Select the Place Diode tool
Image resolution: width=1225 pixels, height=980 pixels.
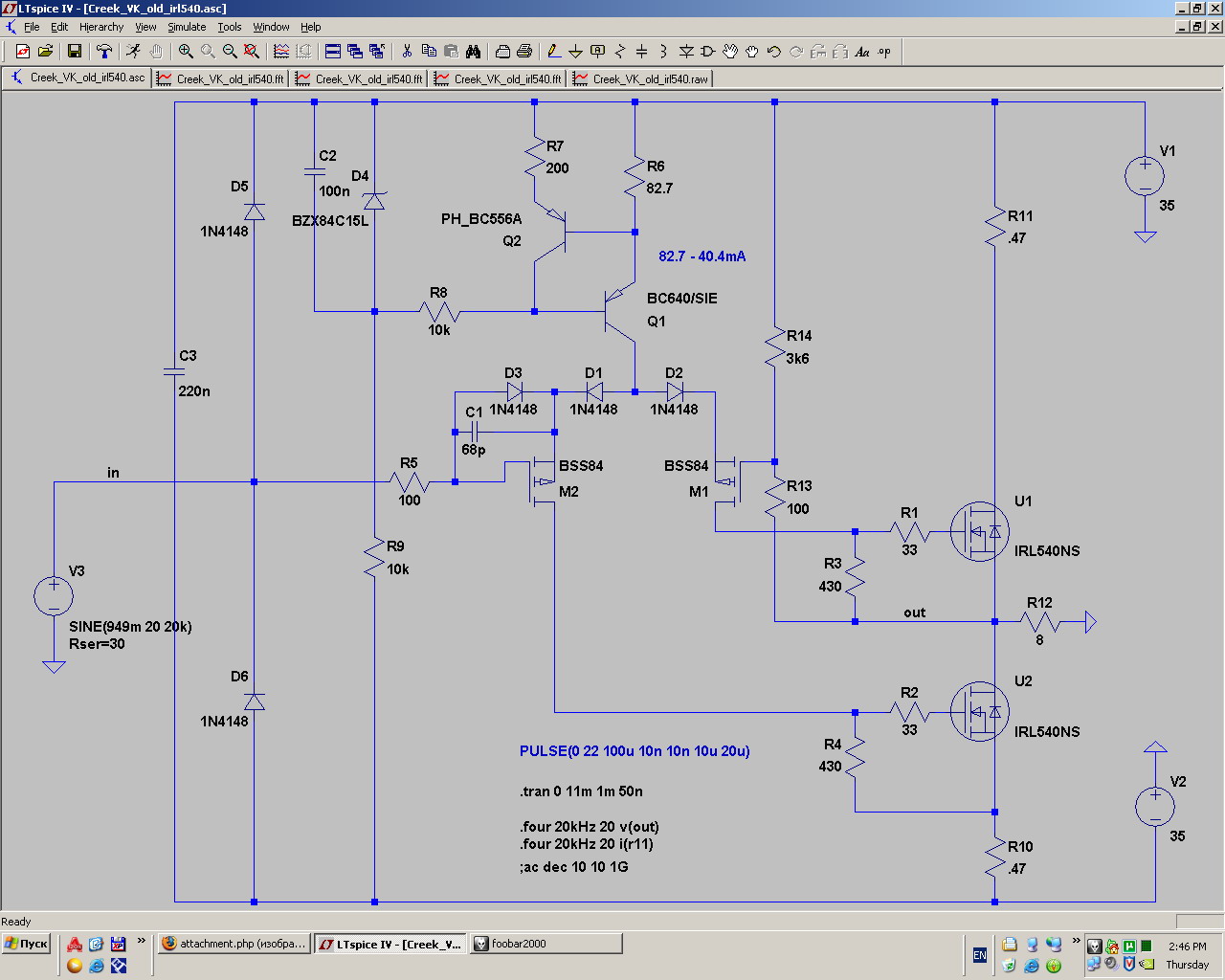[686, 52]
